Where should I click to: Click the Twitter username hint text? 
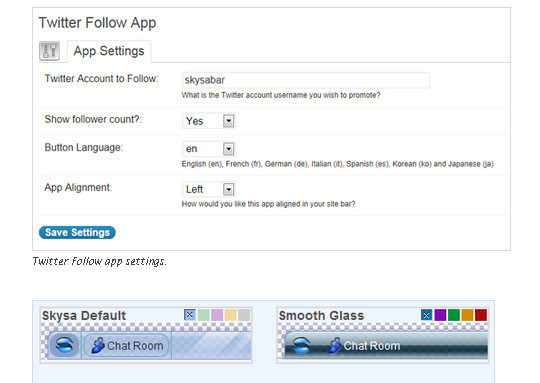(x=281, y=95)
